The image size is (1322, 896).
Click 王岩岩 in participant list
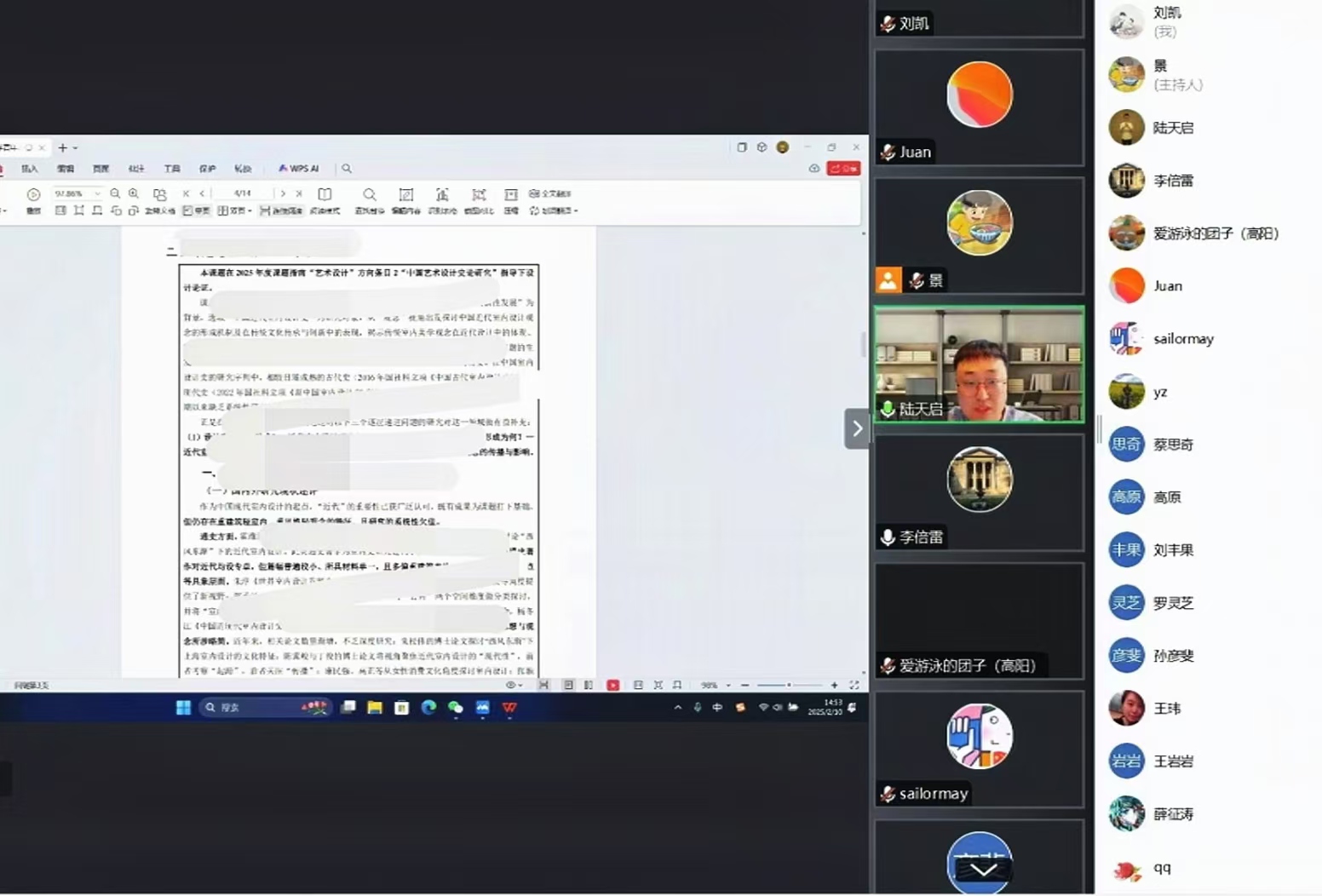[x=1208, y=761]
